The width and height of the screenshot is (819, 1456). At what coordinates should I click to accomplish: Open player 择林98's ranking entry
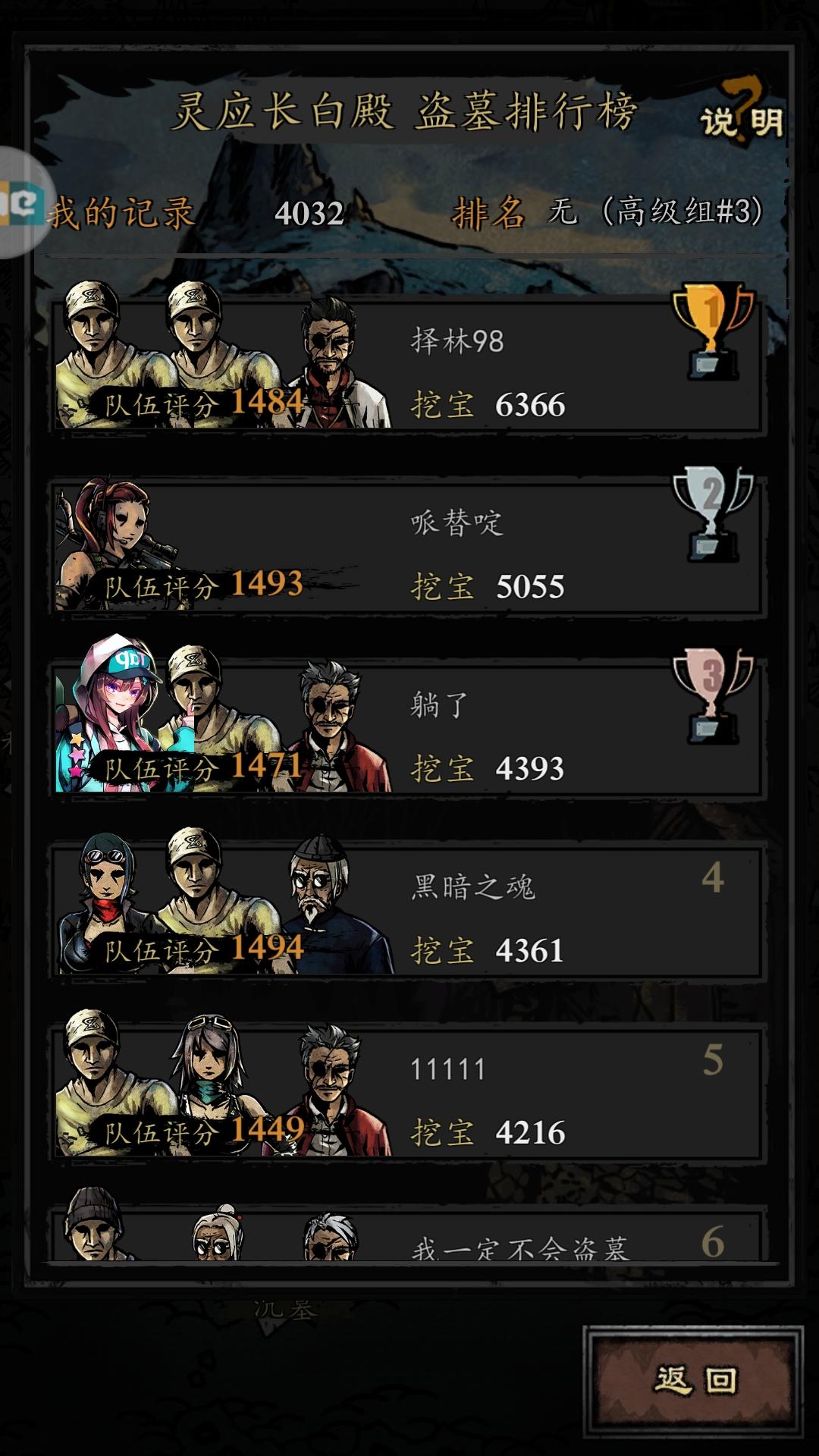408,366
